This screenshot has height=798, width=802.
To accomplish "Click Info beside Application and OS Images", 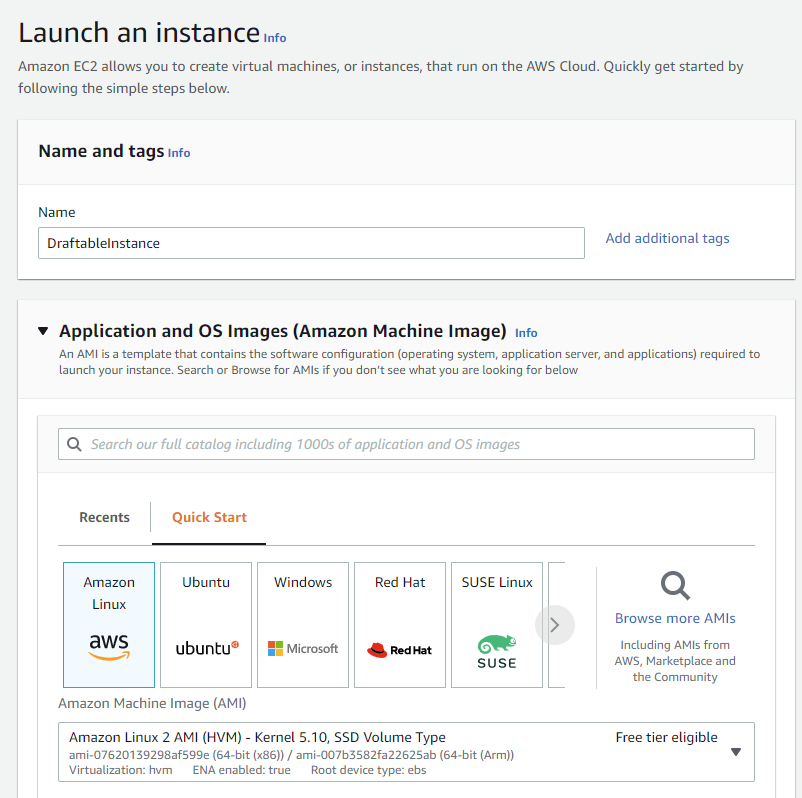I will pos(525,332).
